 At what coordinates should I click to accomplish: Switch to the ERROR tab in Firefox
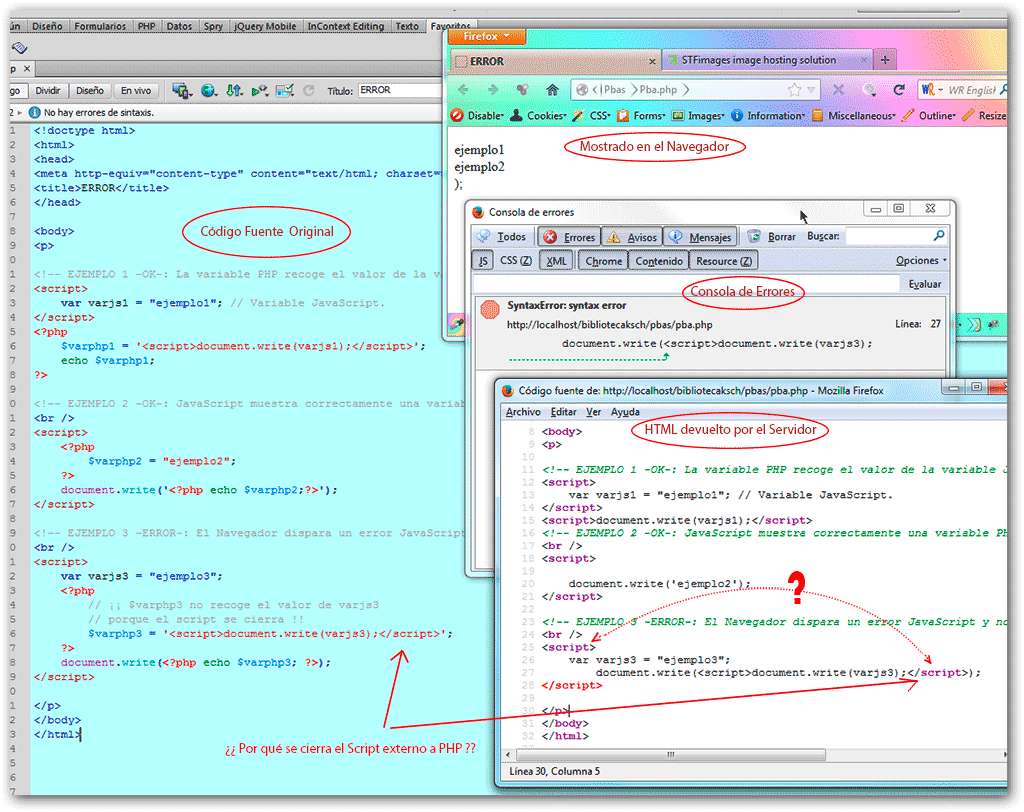click(555, 61)
